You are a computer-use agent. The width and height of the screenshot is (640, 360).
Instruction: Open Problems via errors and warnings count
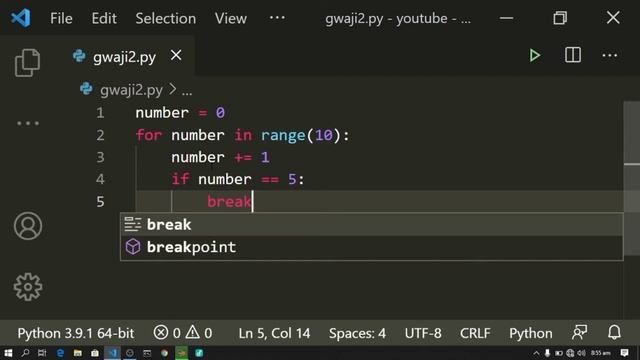pyautogui.click(x=183, y=333)
